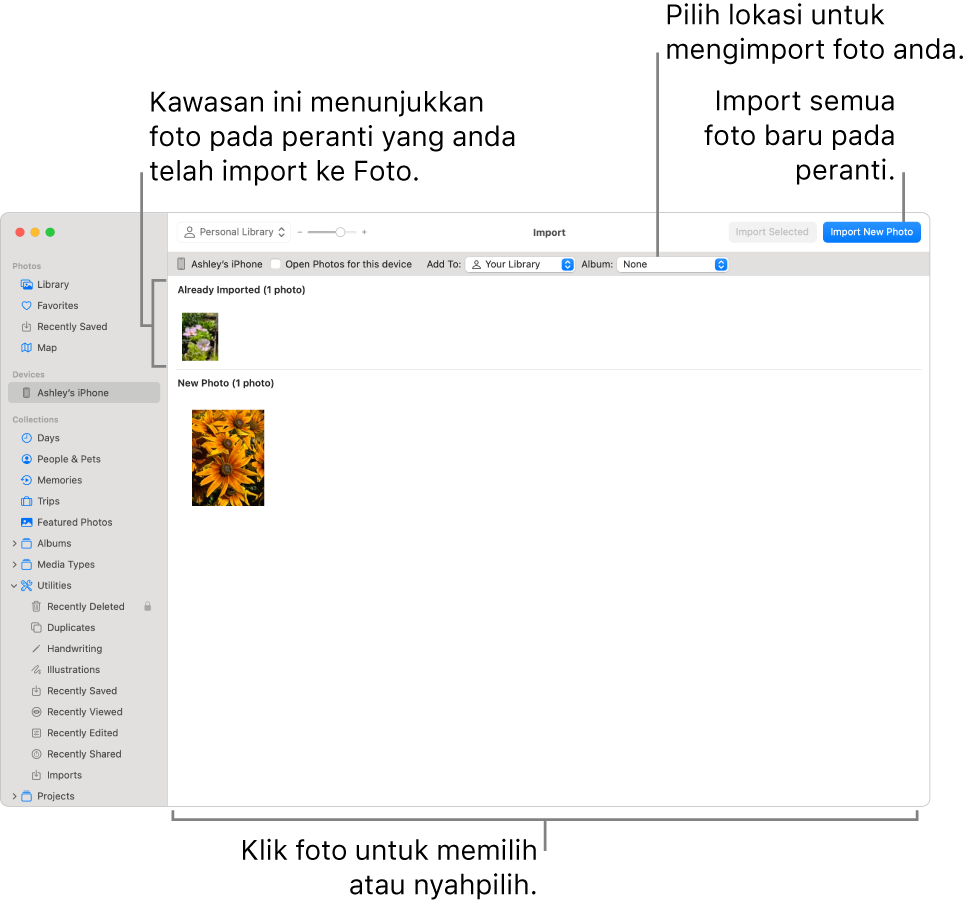Click the zoom slider thumb

tap(340, 232)
